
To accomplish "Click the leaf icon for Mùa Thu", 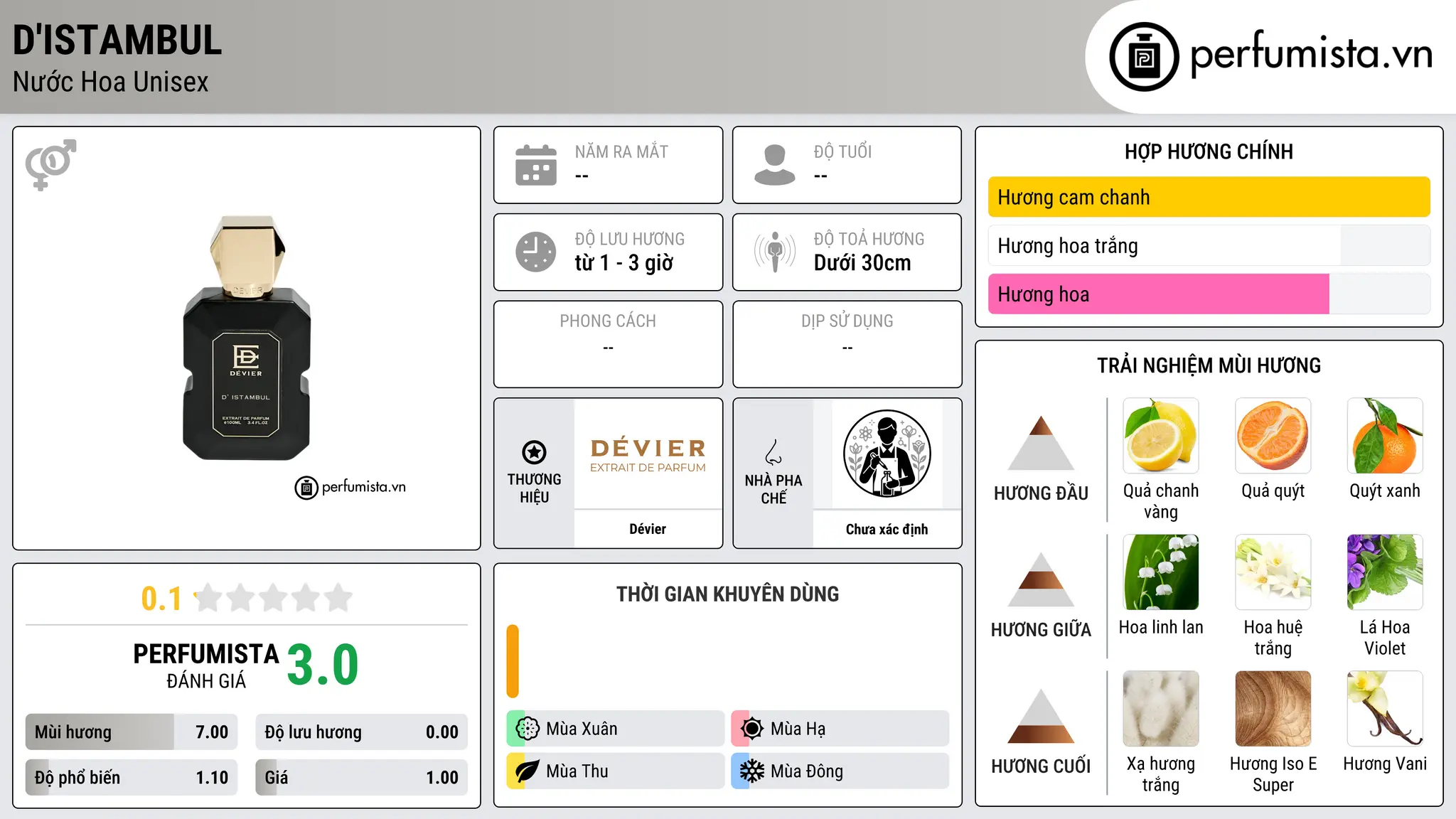I will [528, 771].
